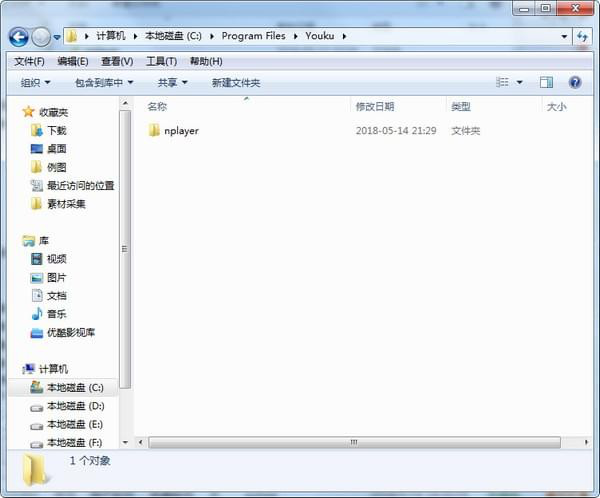
Task: Click the date 2018-05-14 21:29
Action: click(x=396, y=131)
